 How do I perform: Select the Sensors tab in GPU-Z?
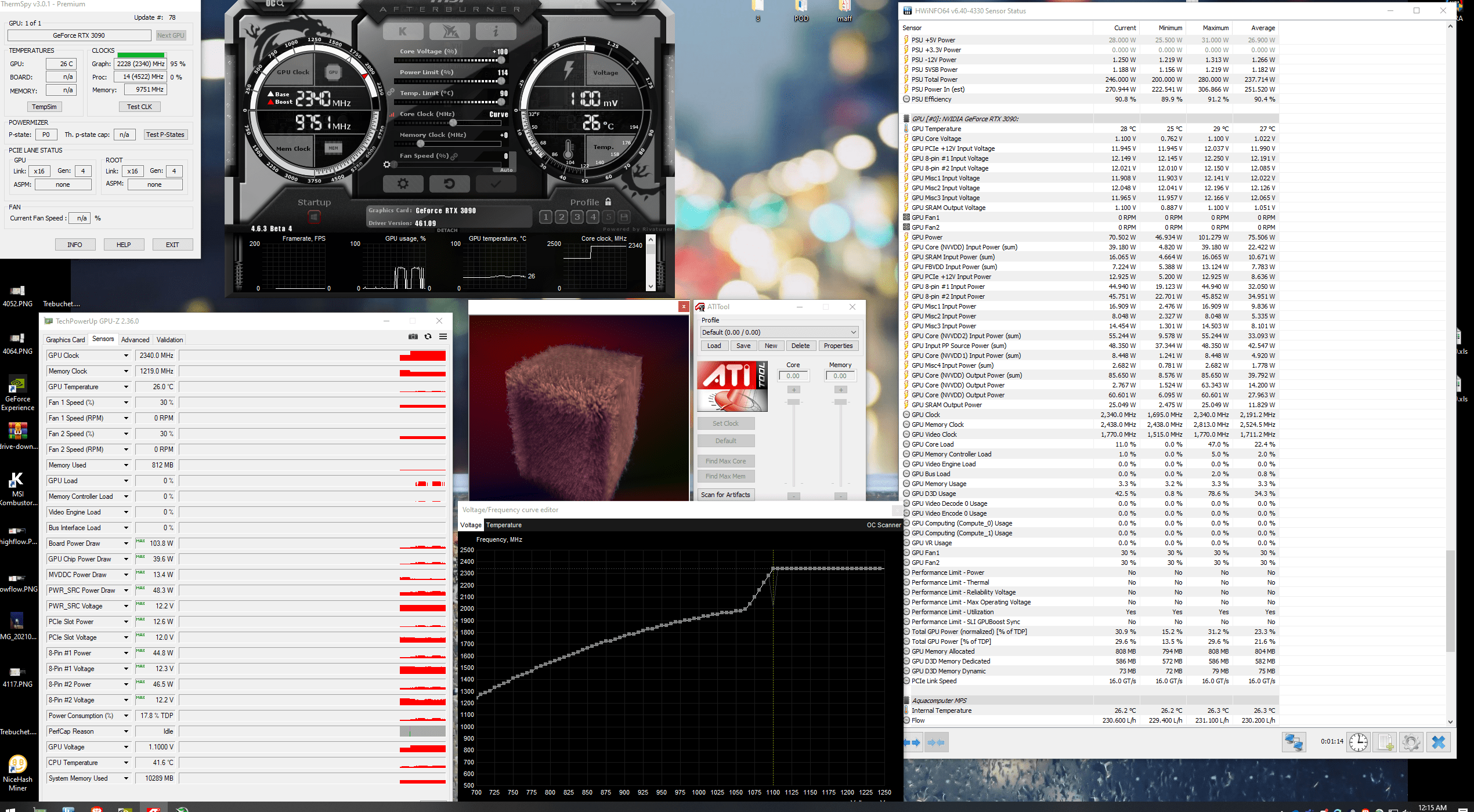[x=103, y=339]
